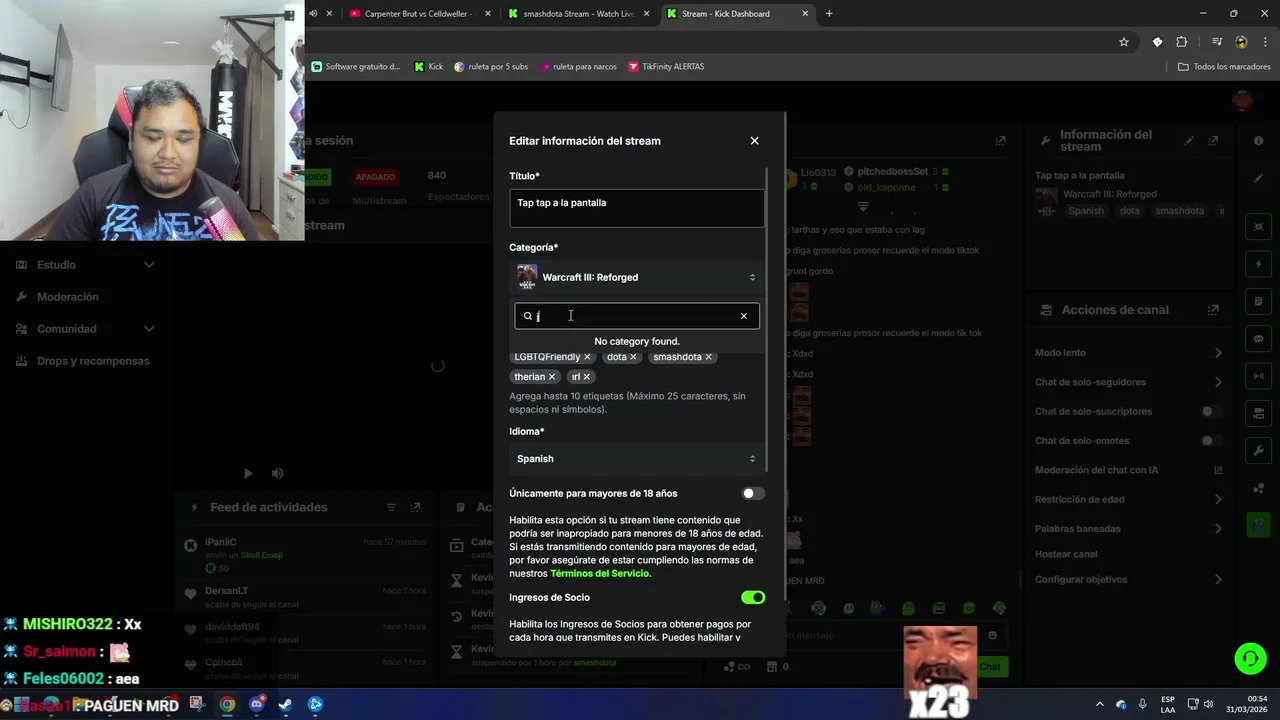Play the stream preview
Image resolution: width=1280 pixels, height=720 pixels.
248,473
